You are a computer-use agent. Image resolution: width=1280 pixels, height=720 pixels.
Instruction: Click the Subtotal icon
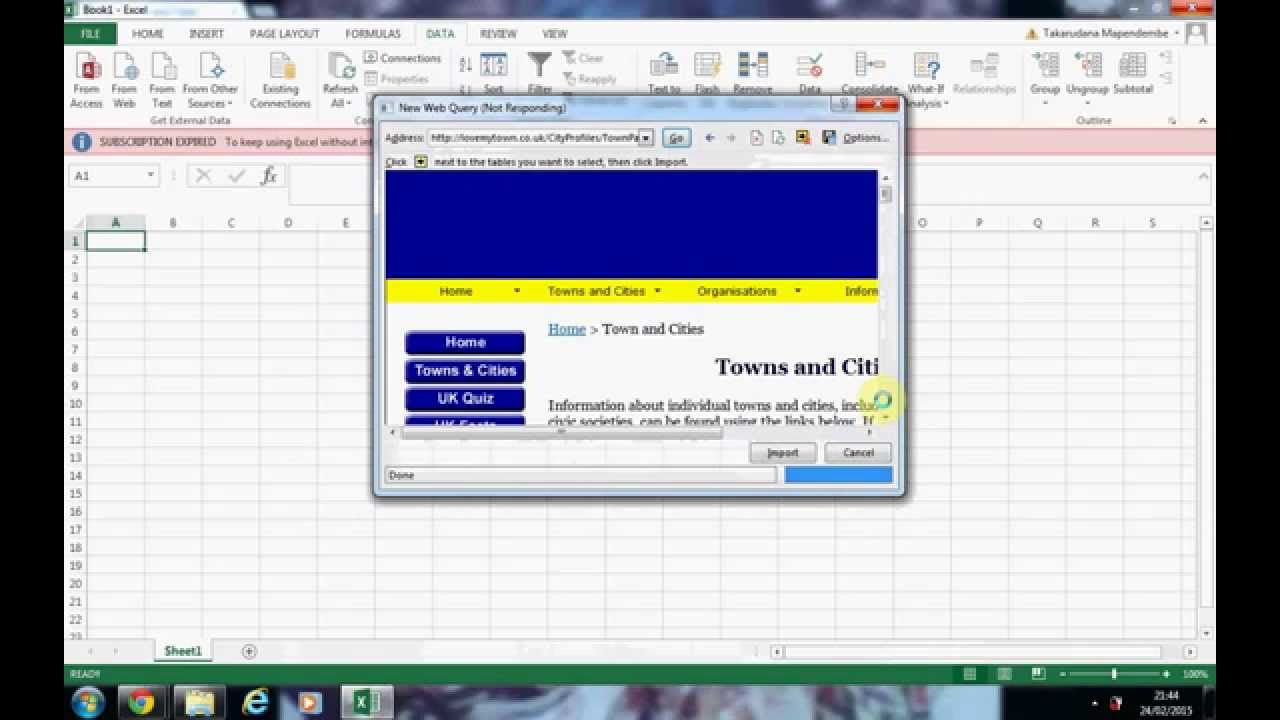tap(1133, 75)
